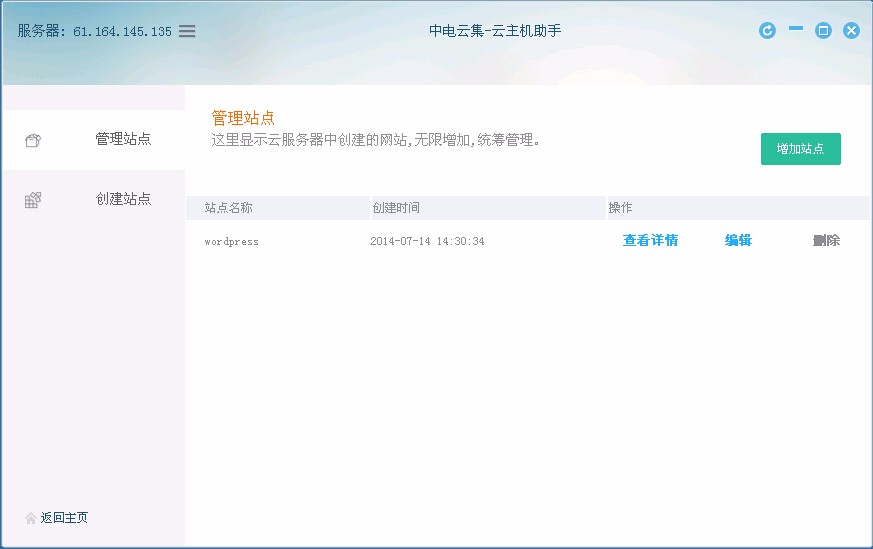The image size is (873, 549).
Task: Close the 云主机助手 window
Action: coord(851,31)
